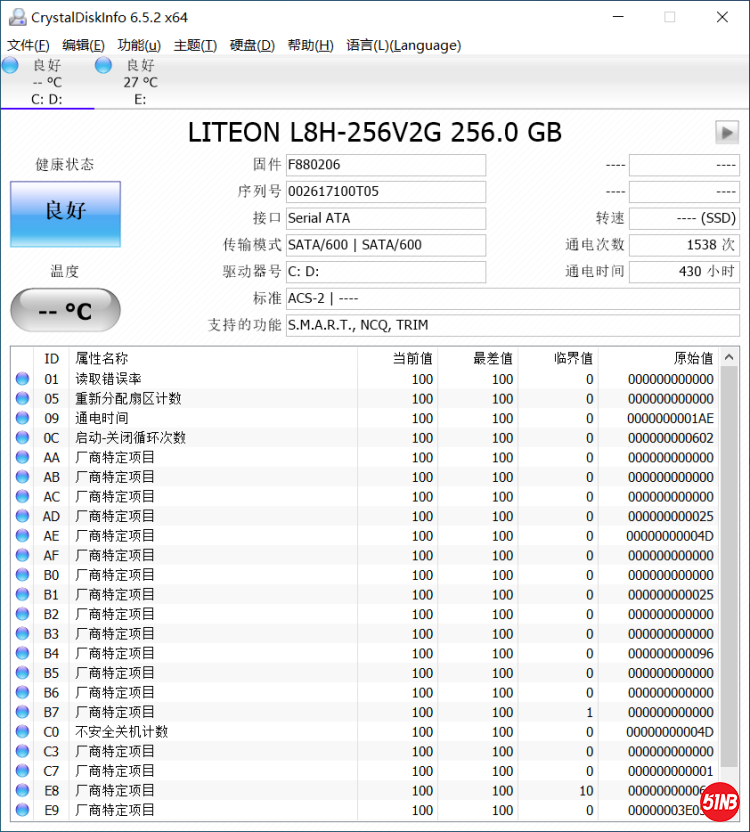Select the C: D: disk status orb

pyautogui.click(x=10, y=66)
